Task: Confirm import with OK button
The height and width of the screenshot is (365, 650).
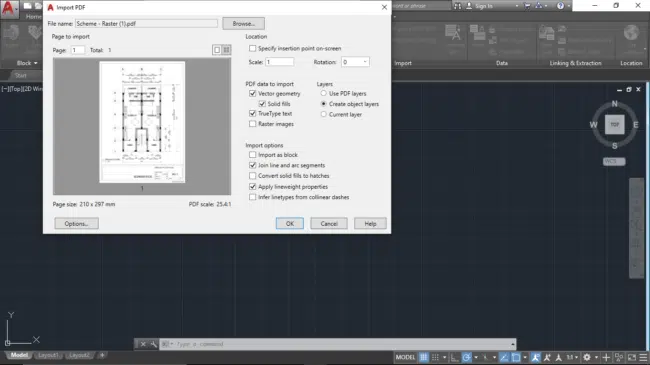Action: point(290,224)
